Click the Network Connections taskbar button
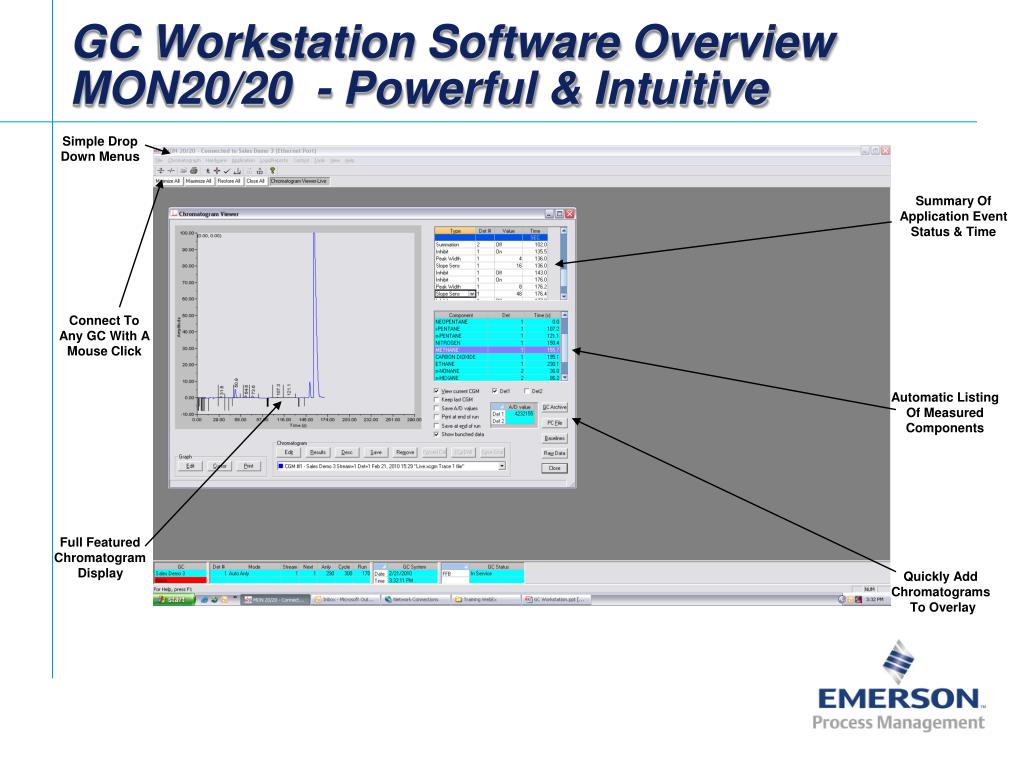 click(416, 600)
